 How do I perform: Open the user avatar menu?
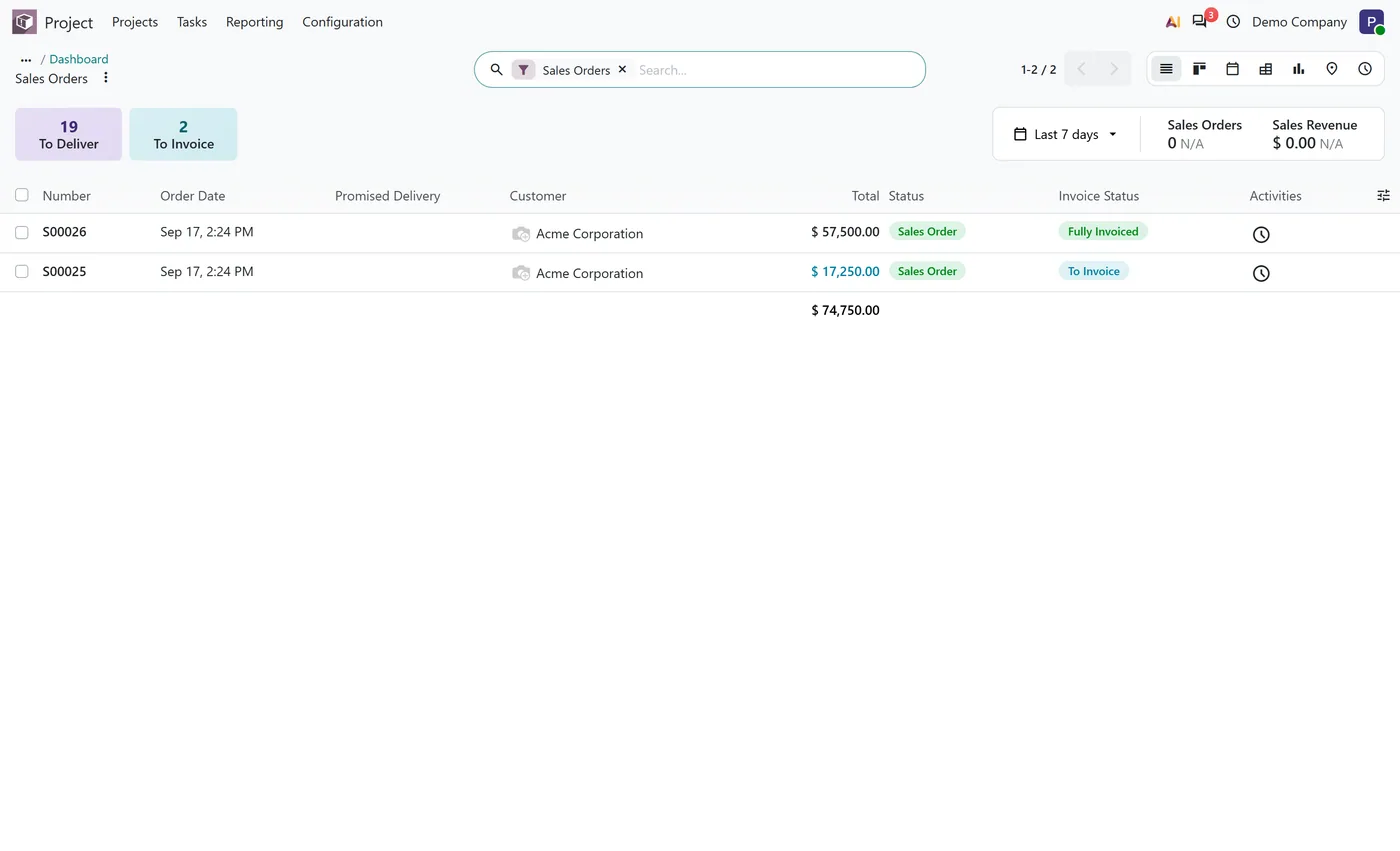(1371, 21)
